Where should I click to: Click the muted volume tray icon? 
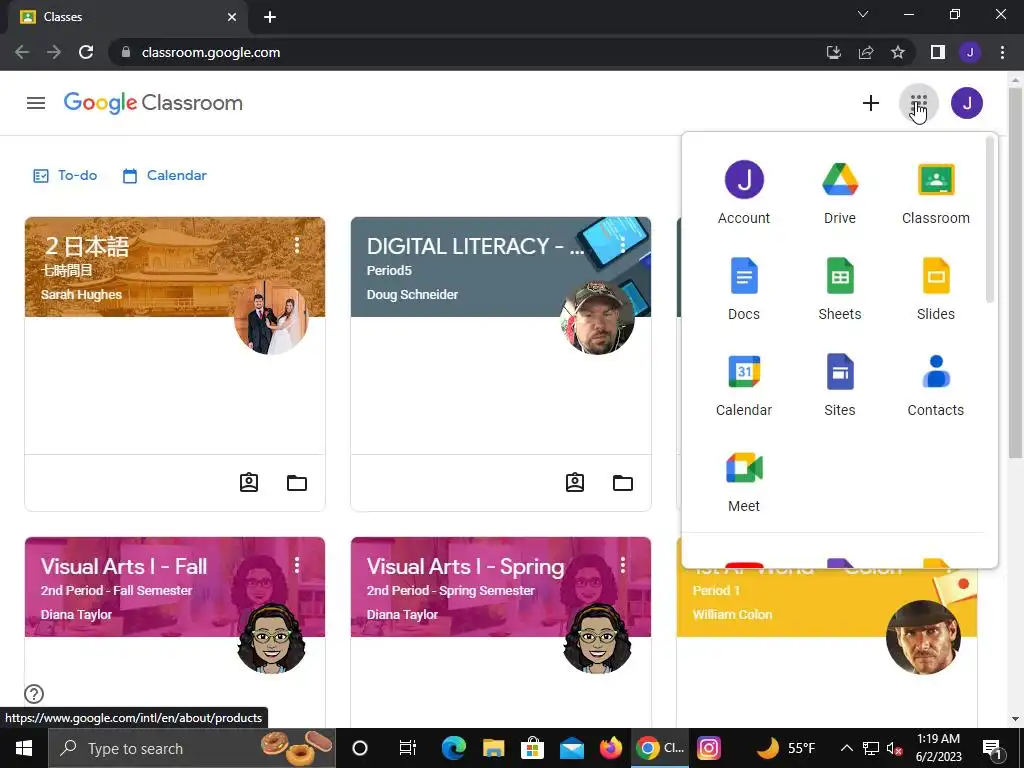[x=894, y=748]
